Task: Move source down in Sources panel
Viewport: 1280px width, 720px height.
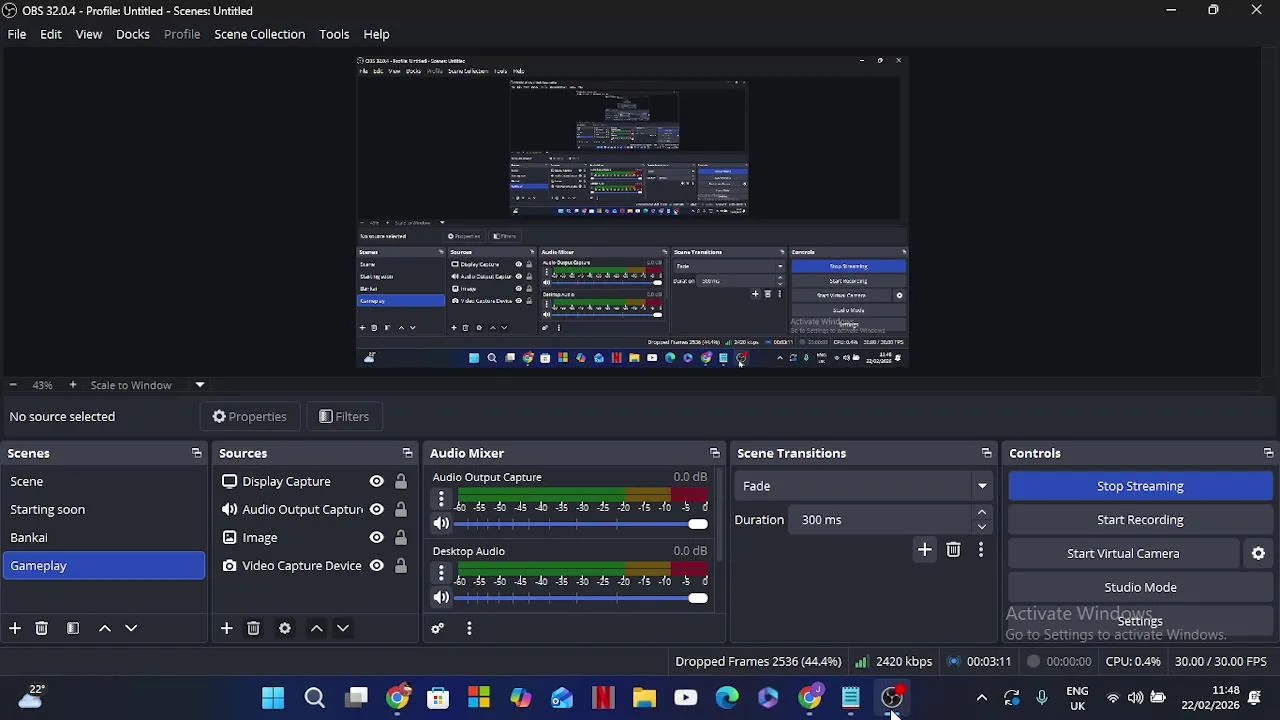Action: coord(343,628)
